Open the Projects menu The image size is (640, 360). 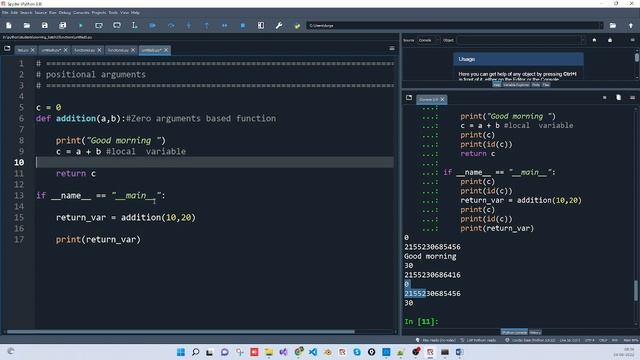(98, 13)
